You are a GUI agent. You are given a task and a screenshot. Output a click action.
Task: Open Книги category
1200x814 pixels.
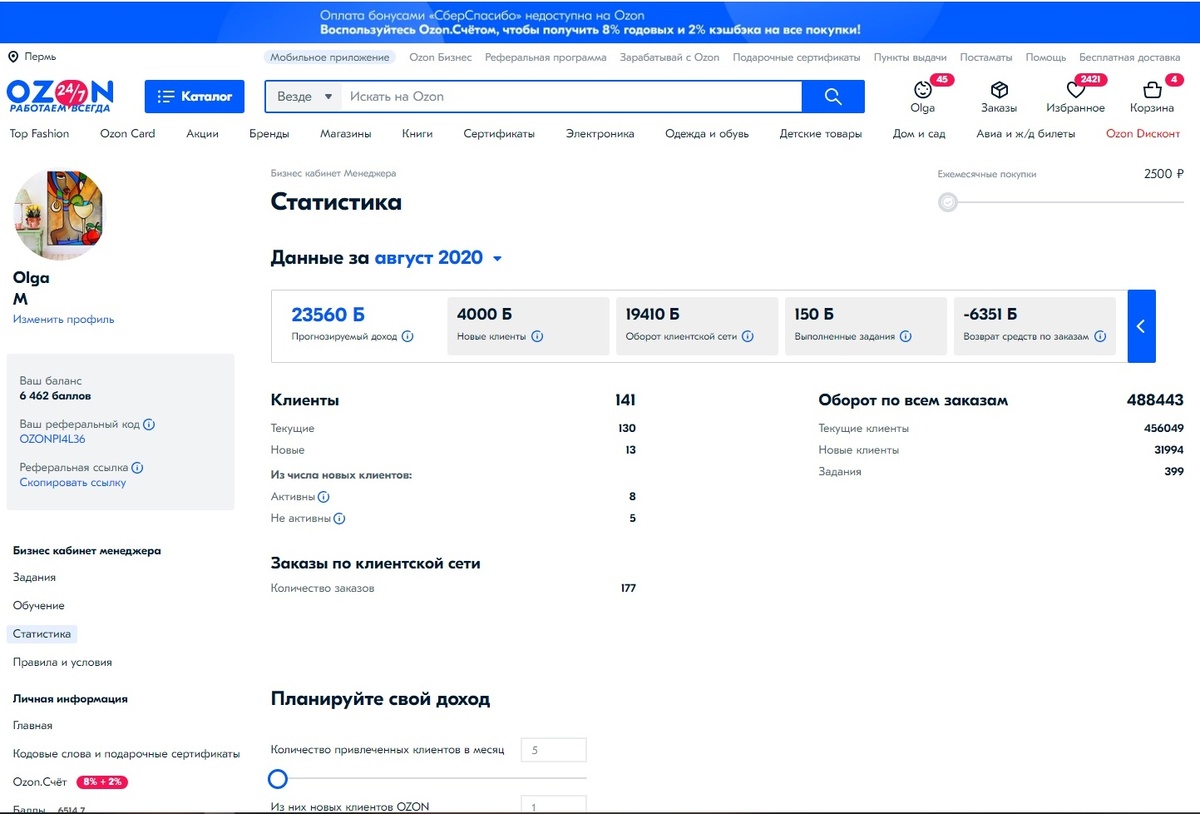click(418, 133)
